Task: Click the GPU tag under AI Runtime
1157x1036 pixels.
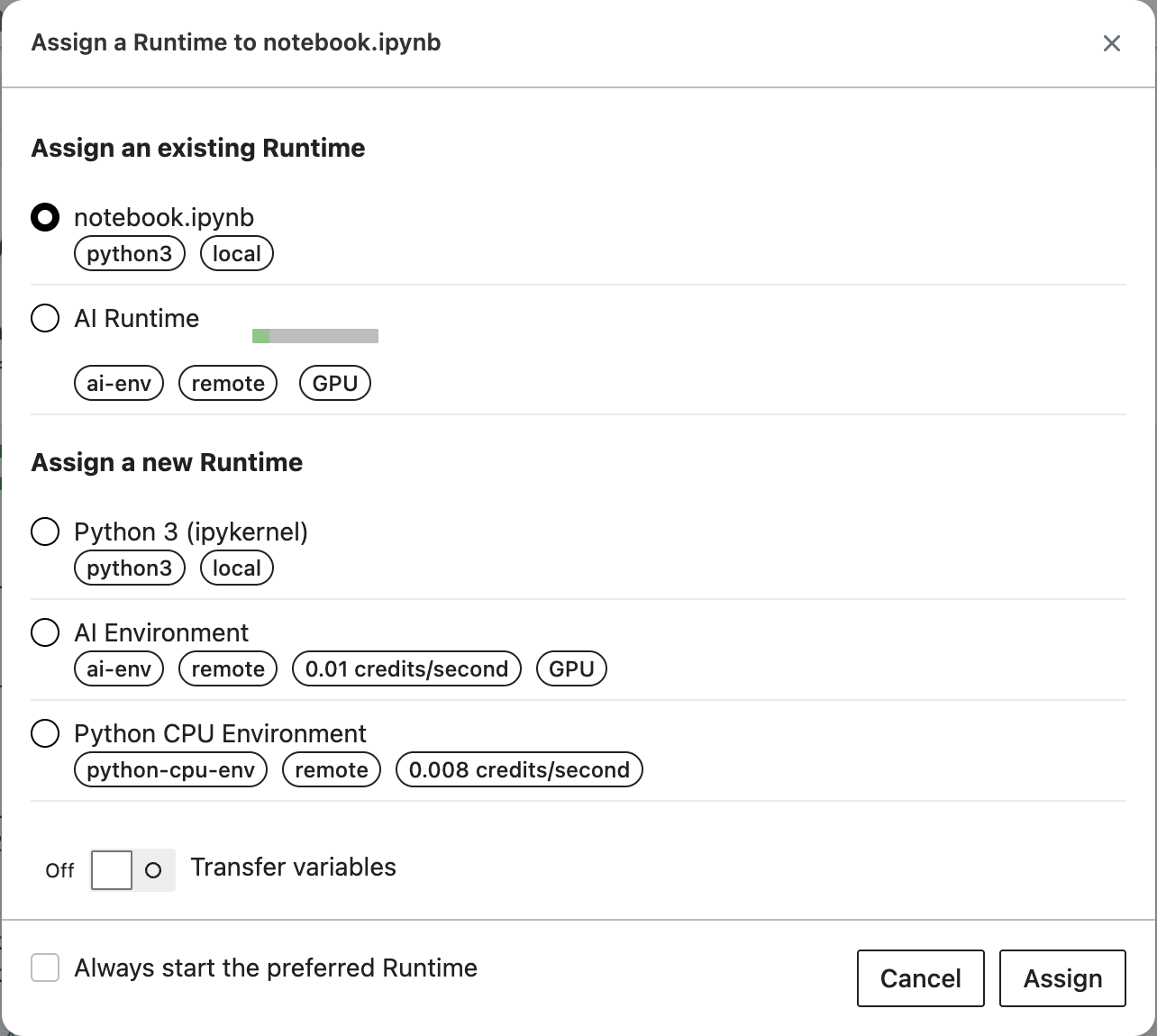Action: (x=334, y=384)
